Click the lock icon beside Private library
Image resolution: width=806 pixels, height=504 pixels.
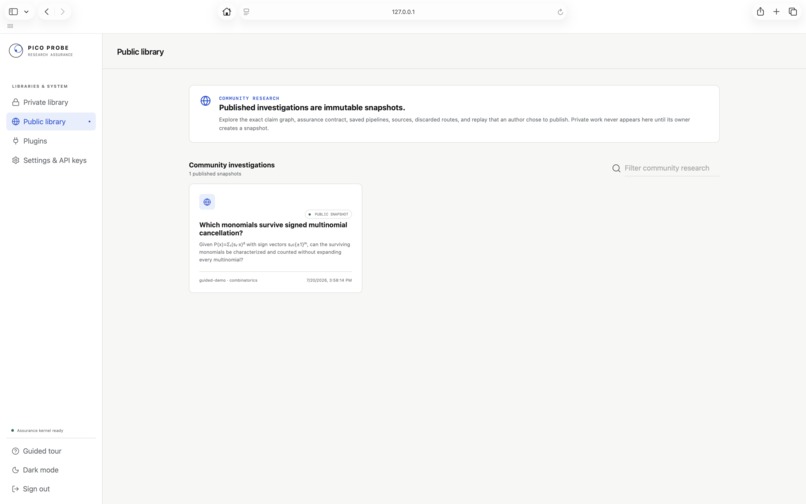15,102
